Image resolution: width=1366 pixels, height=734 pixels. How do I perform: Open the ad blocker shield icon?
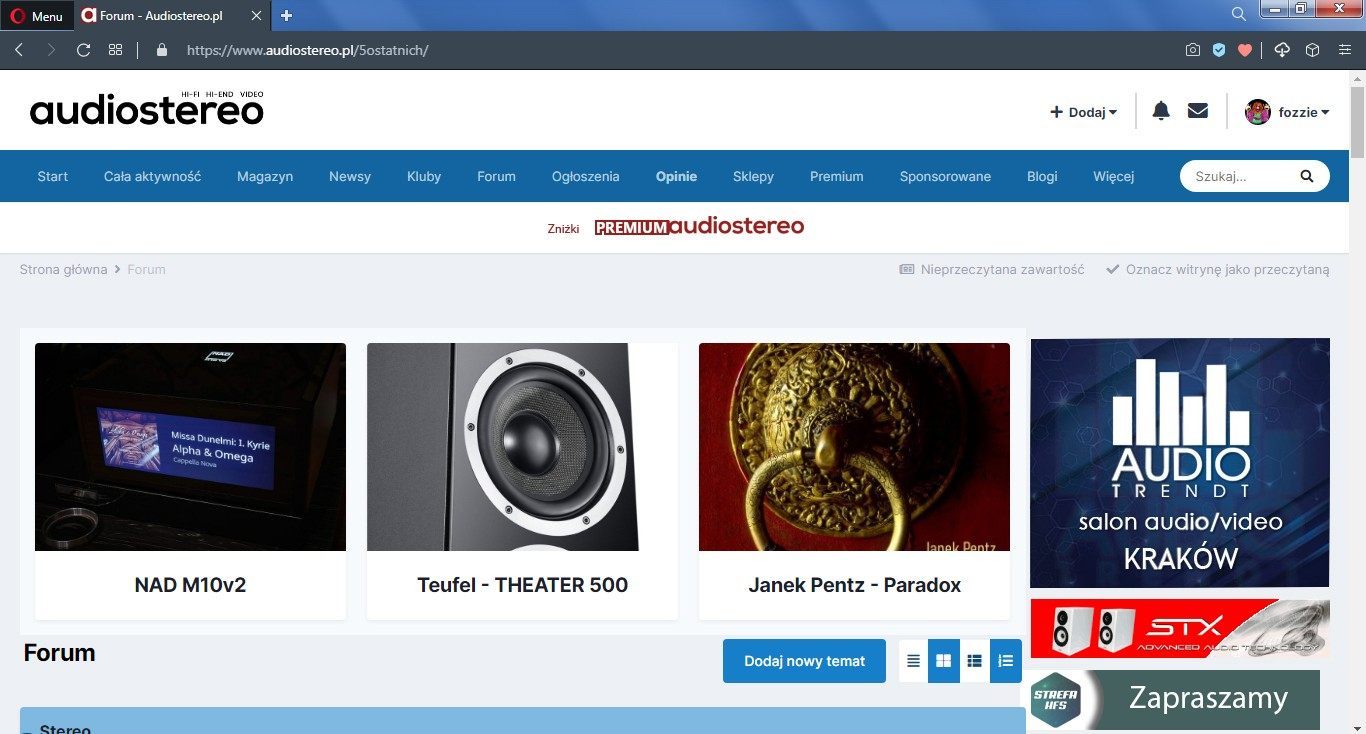click(x=1218, y=49)
